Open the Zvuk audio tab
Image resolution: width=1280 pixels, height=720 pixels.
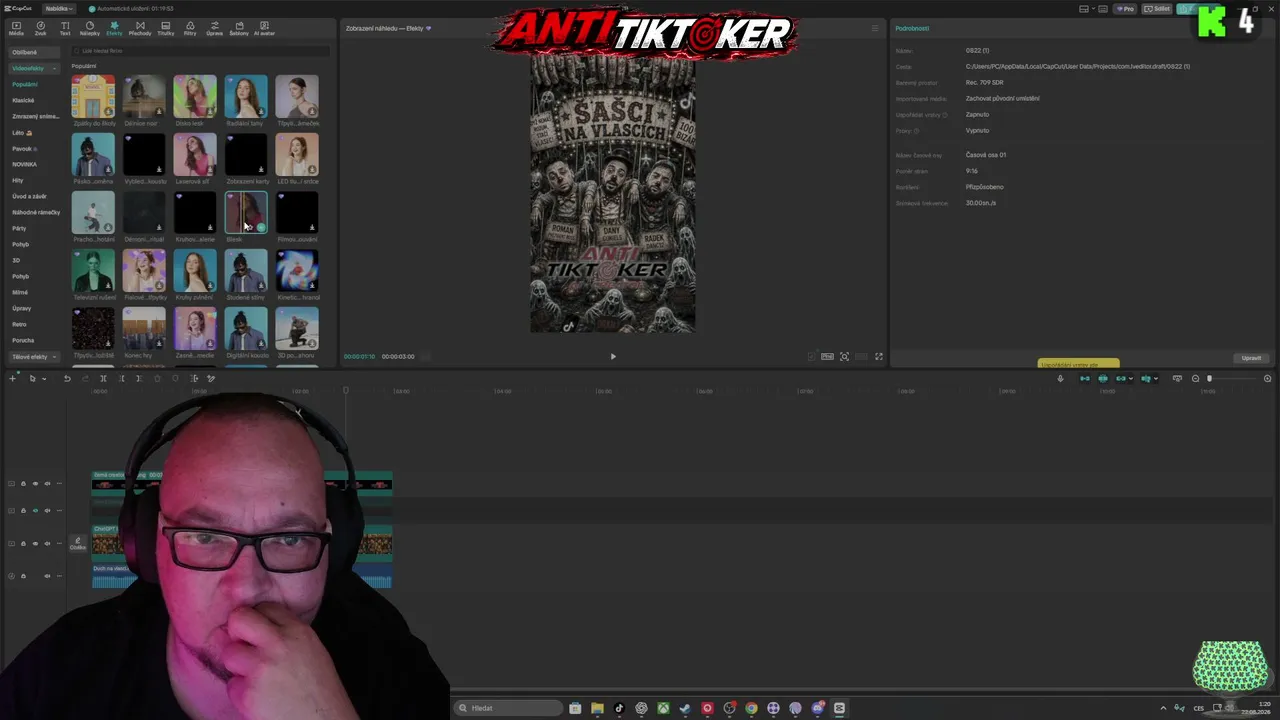41,28
